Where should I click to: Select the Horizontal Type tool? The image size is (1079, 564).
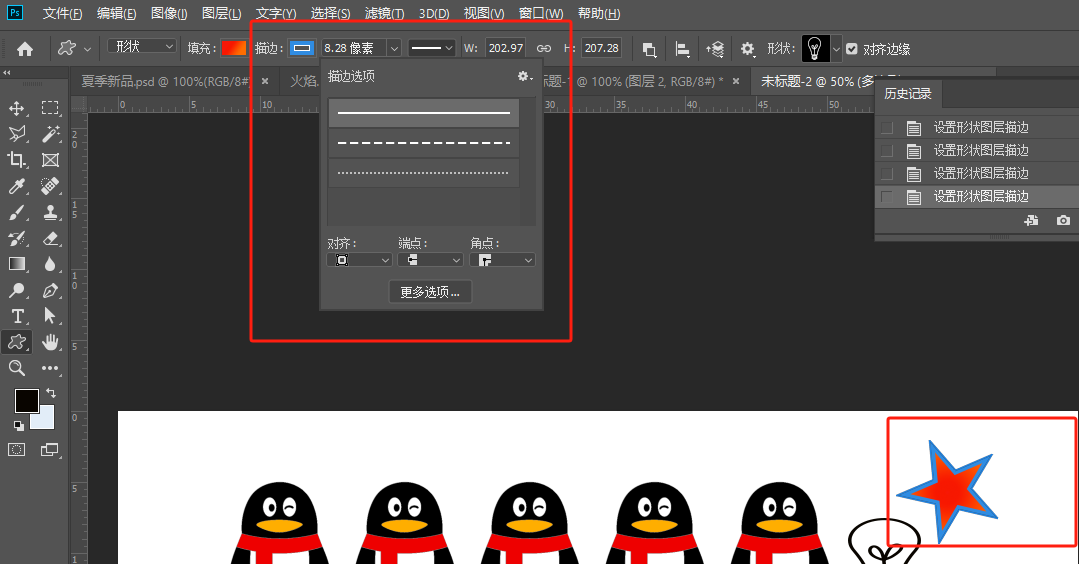point(17,316)
